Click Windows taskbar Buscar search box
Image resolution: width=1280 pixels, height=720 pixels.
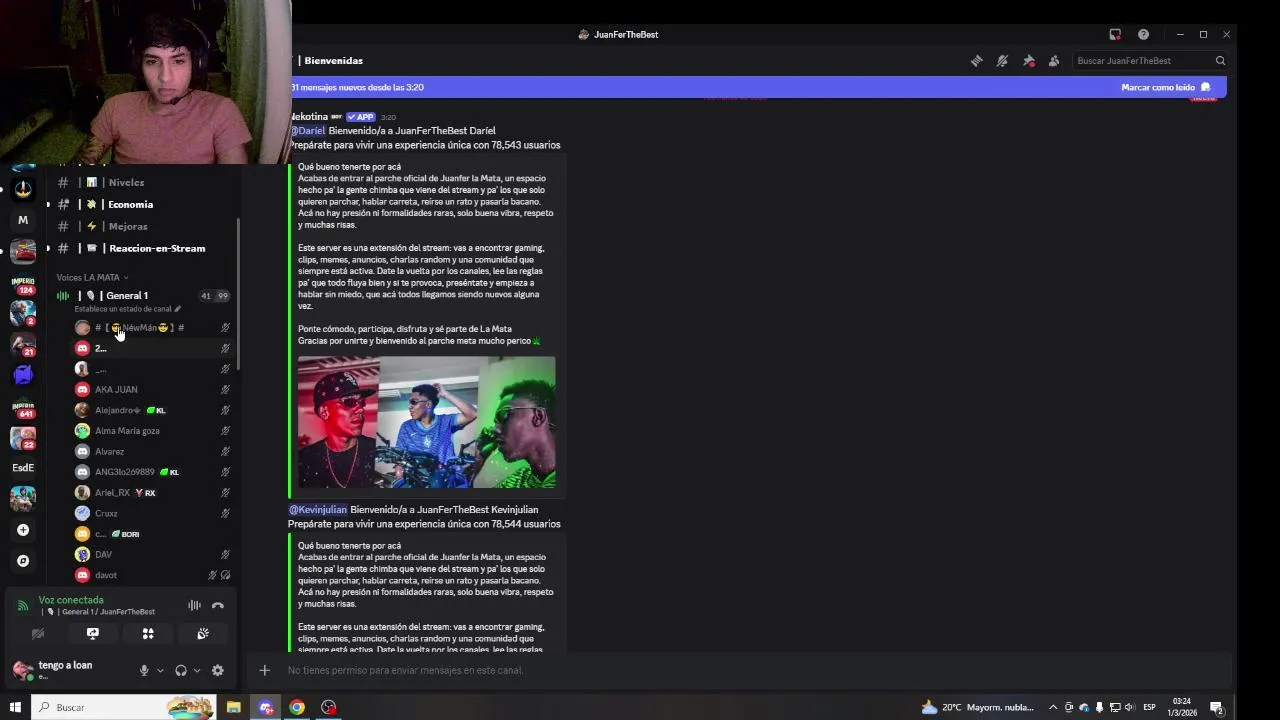(x=122, y=707)
